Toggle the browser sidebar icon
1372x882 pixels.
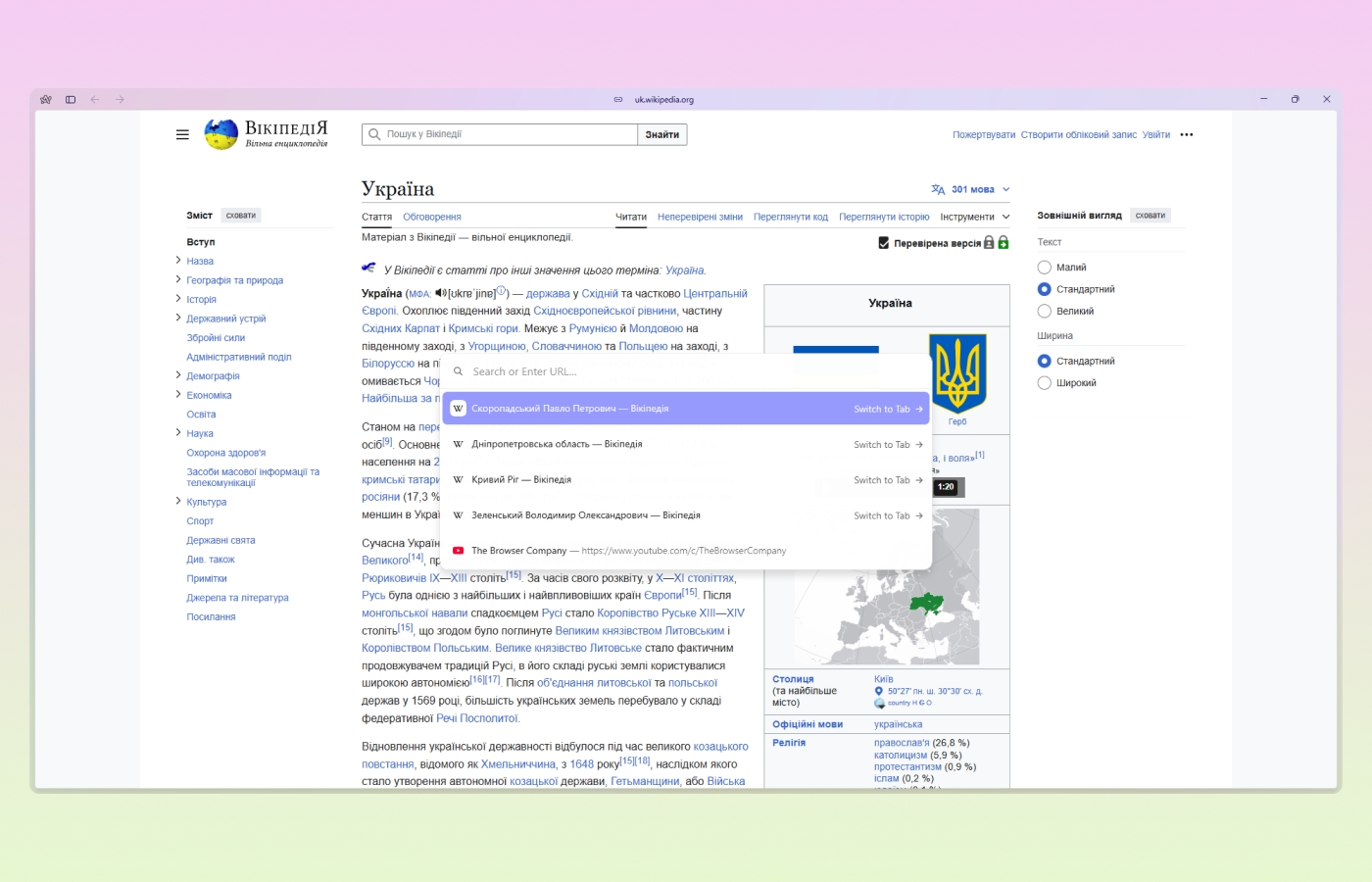point(71,99)
